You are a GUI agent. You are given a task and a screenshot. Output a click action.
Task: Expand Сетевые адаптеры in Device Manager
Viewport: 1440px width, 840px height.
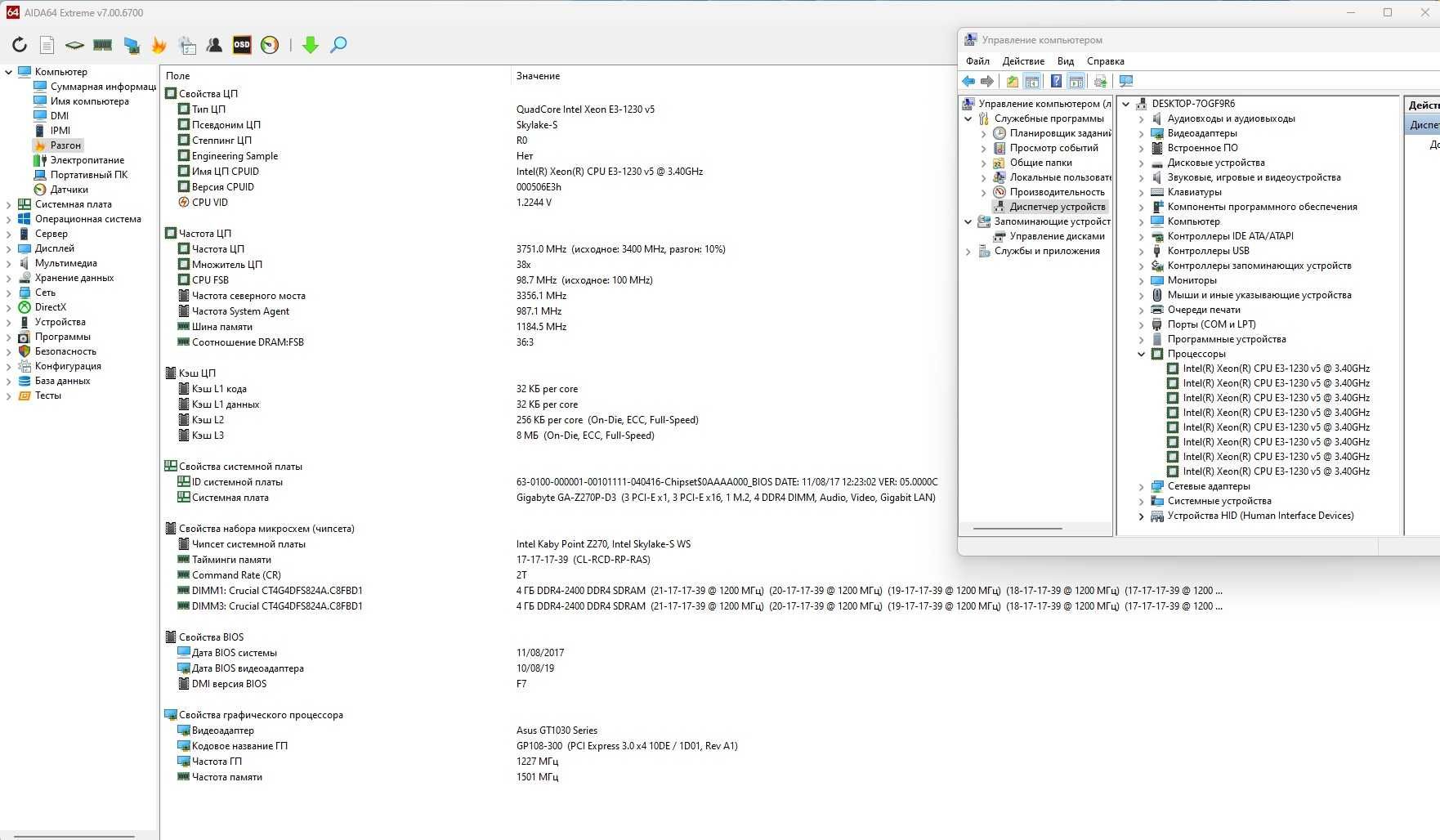pos(1142,486)
